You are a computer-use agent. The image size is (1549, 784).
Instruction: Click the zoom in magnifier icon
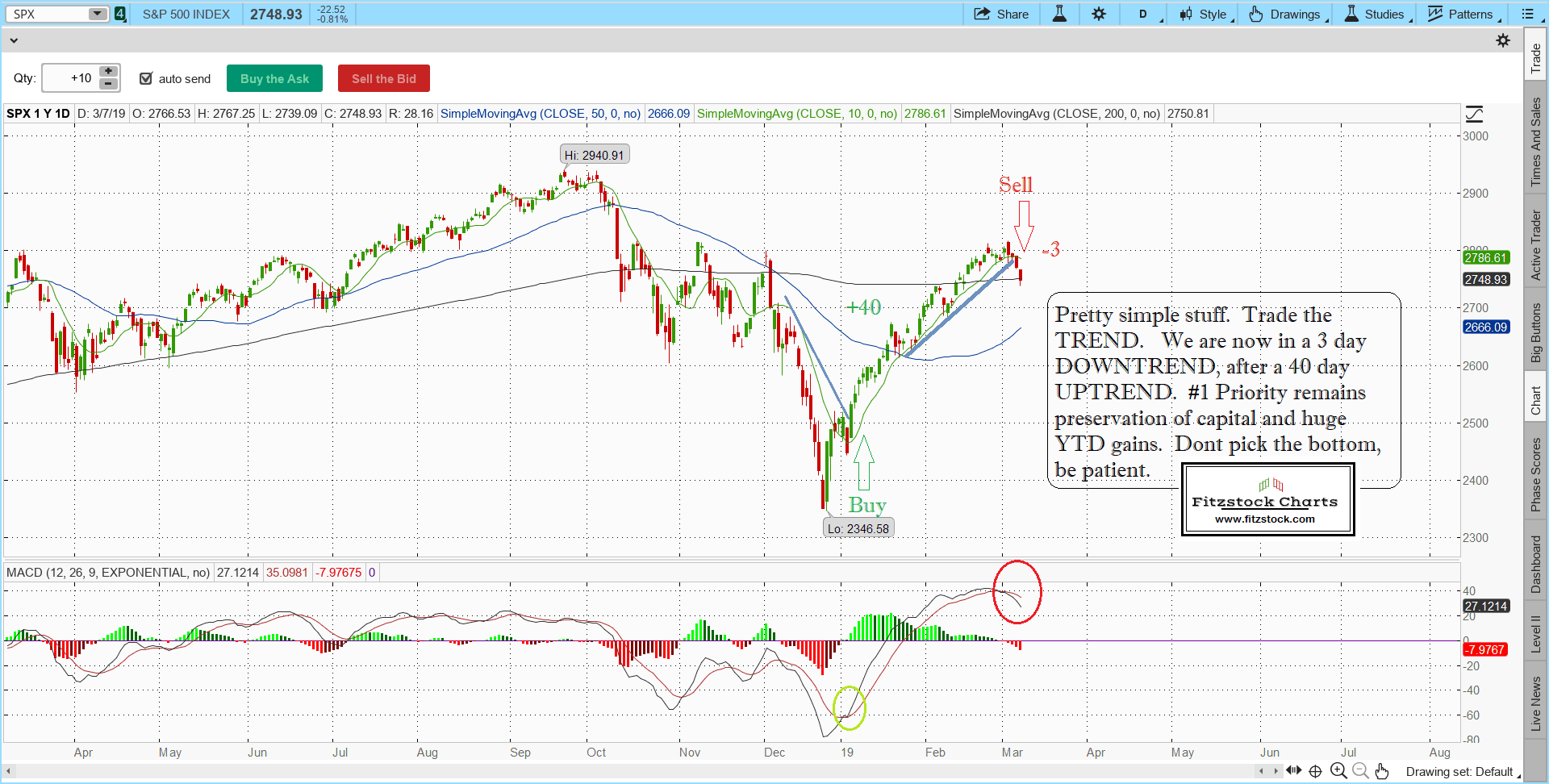point(1338,771)
